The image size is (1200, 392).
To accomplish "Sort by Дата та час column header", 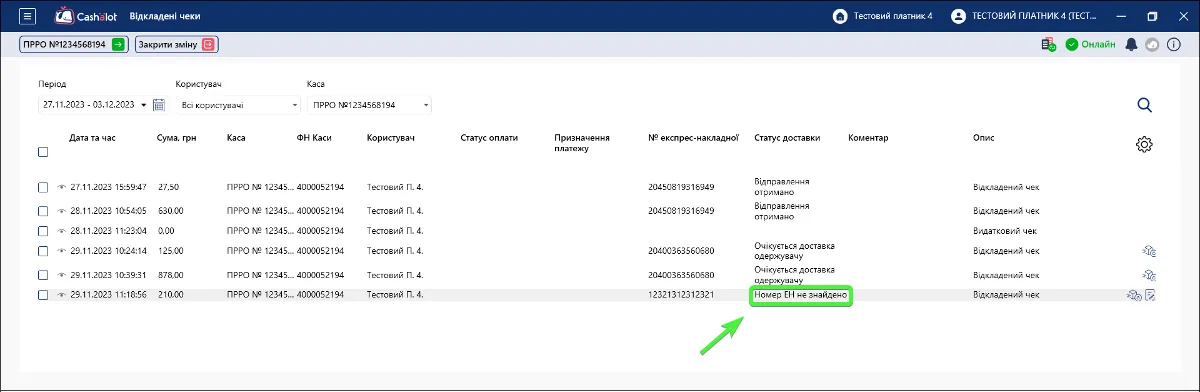I will [x=93, y=137].
